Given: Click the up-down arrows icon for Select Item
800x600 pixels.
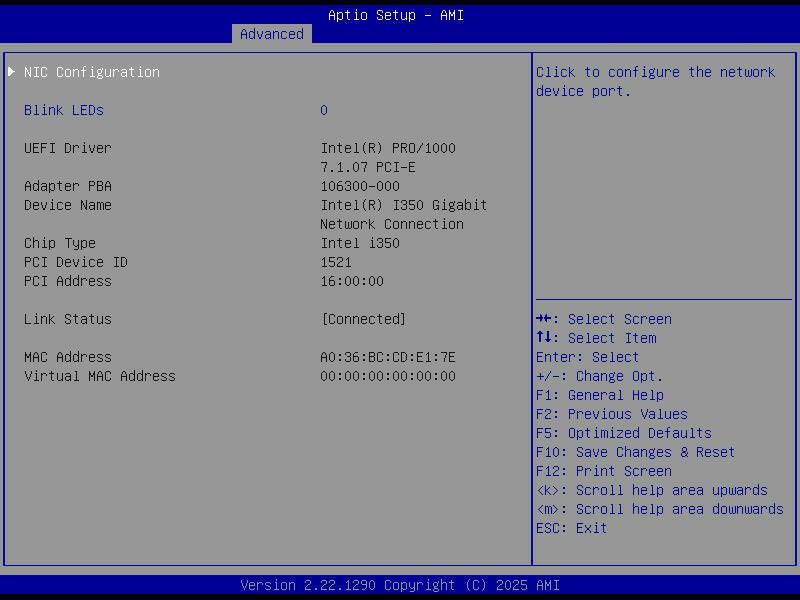Looking at the screenshot, I should click(544, 337).
